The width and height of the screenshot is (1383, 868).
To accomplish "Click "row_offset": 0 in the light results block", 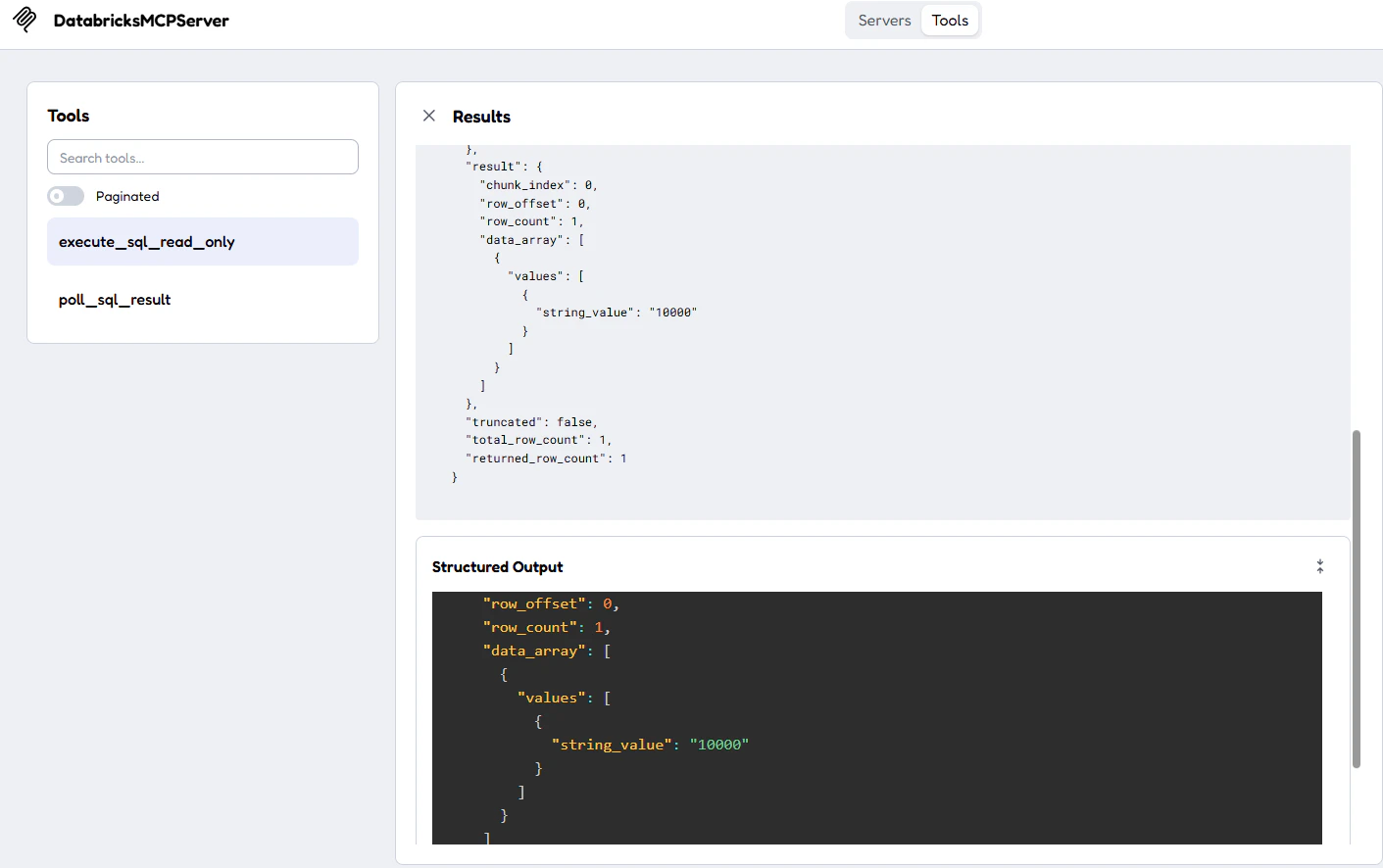I will click(535, 204).
